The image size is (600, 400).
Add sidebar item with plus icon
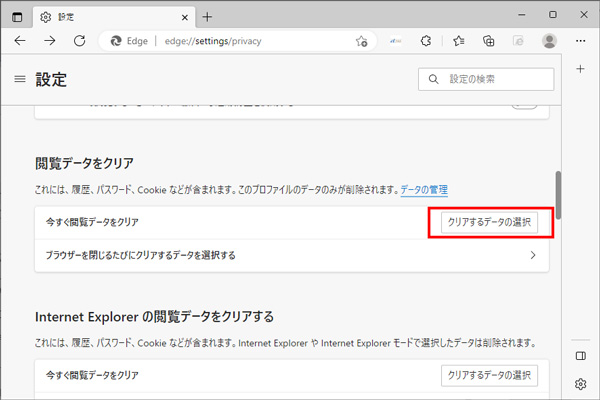pyautogui.click(x=580, y=69)
